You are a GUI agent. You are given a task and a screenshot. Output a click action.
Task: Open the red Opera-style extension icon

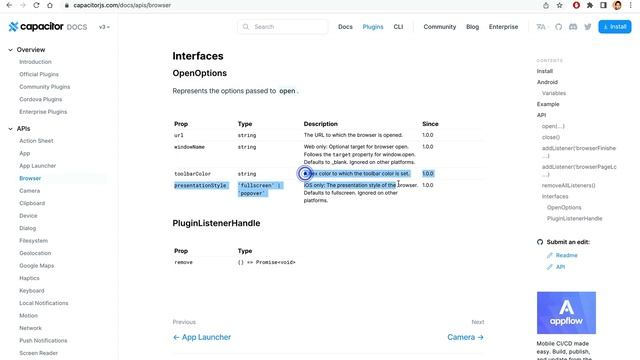(576, 5)
